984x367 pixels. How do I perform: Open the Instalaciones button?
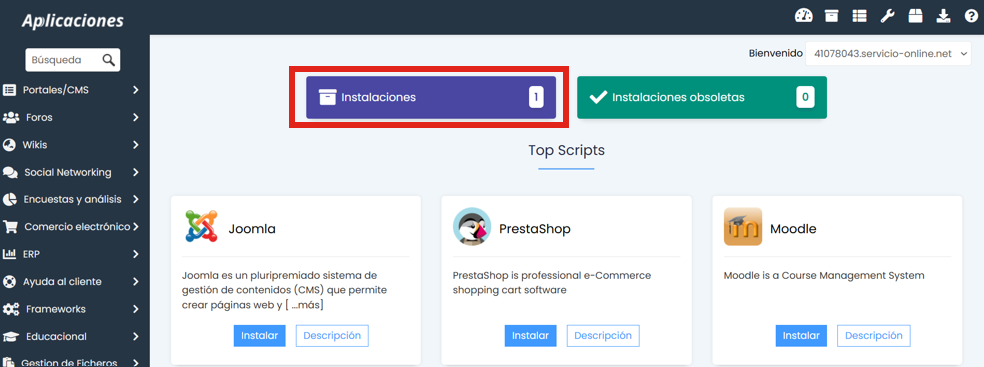point(431,97)
